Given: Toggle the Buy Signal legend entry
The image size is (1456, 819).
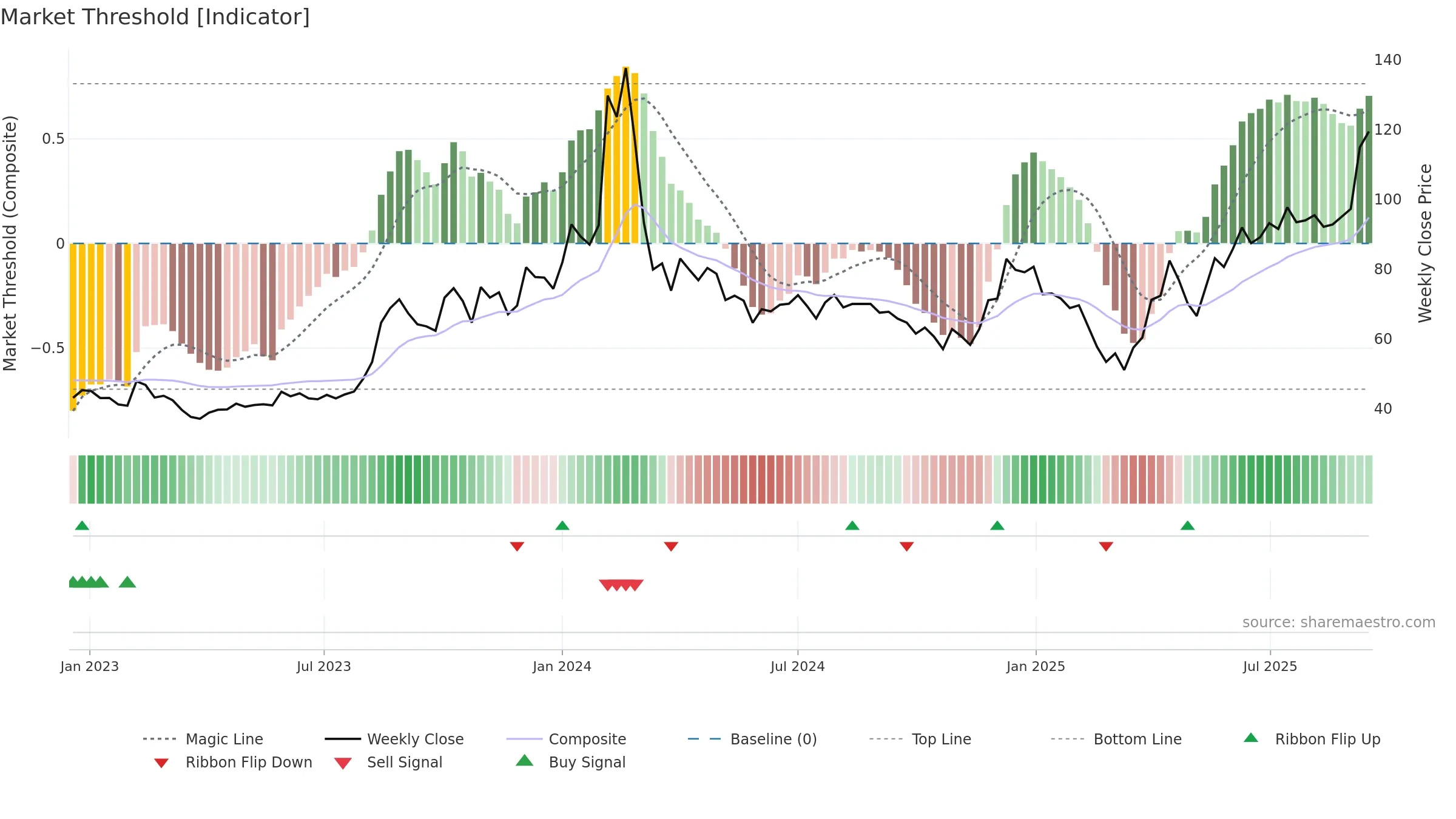Looking at the screenshot, I should pos(570,762).
